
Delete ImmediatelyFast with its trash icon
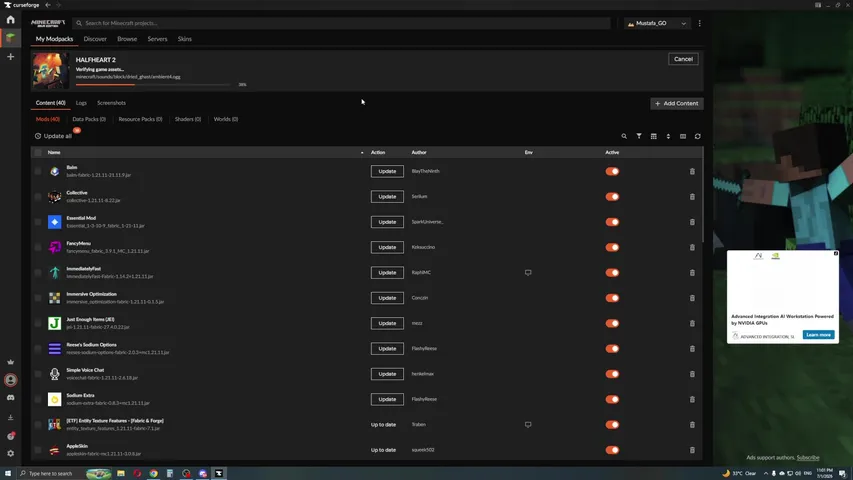point(692,273)
